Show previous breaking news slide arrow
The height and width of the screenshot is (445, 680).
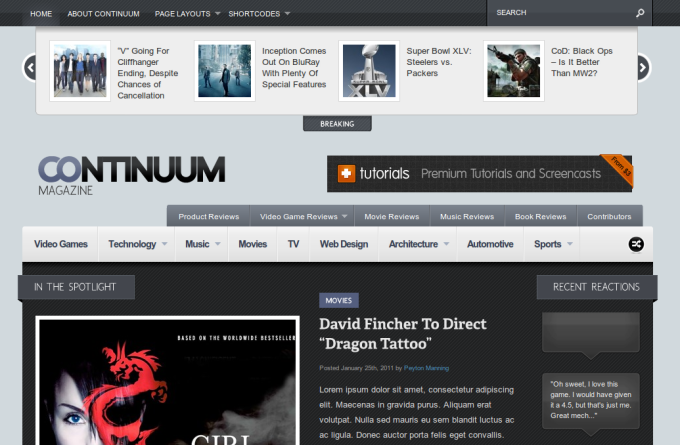[x=30, y=67]
